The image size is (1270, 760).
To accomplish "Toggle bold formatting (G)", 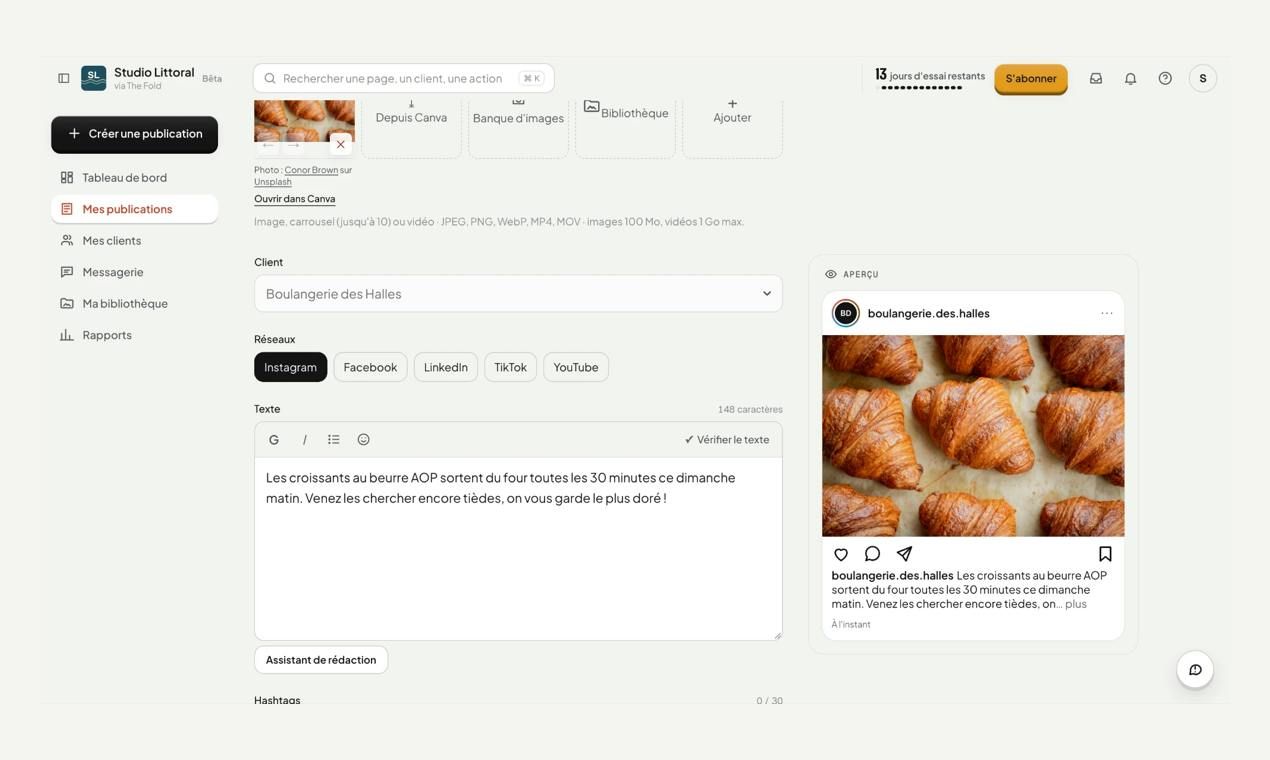I will coord(274,439).
